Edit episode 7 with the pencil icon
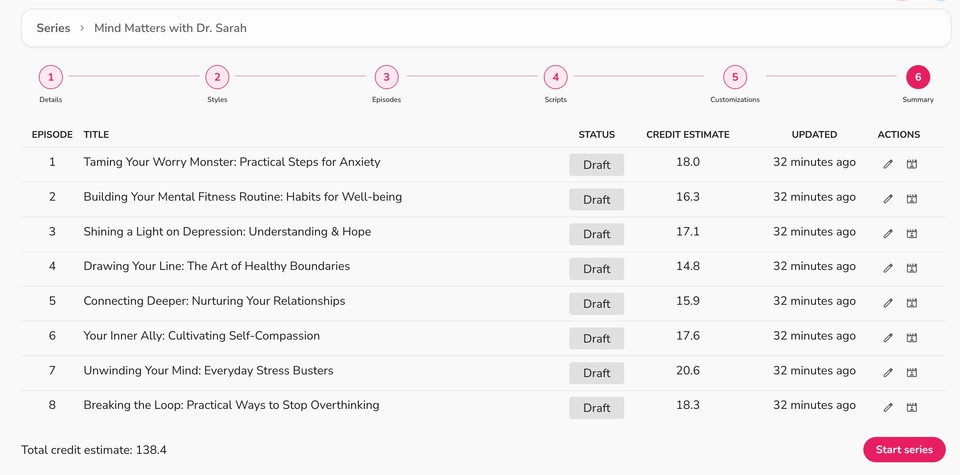The image size is (960, 475). point(888,373)
